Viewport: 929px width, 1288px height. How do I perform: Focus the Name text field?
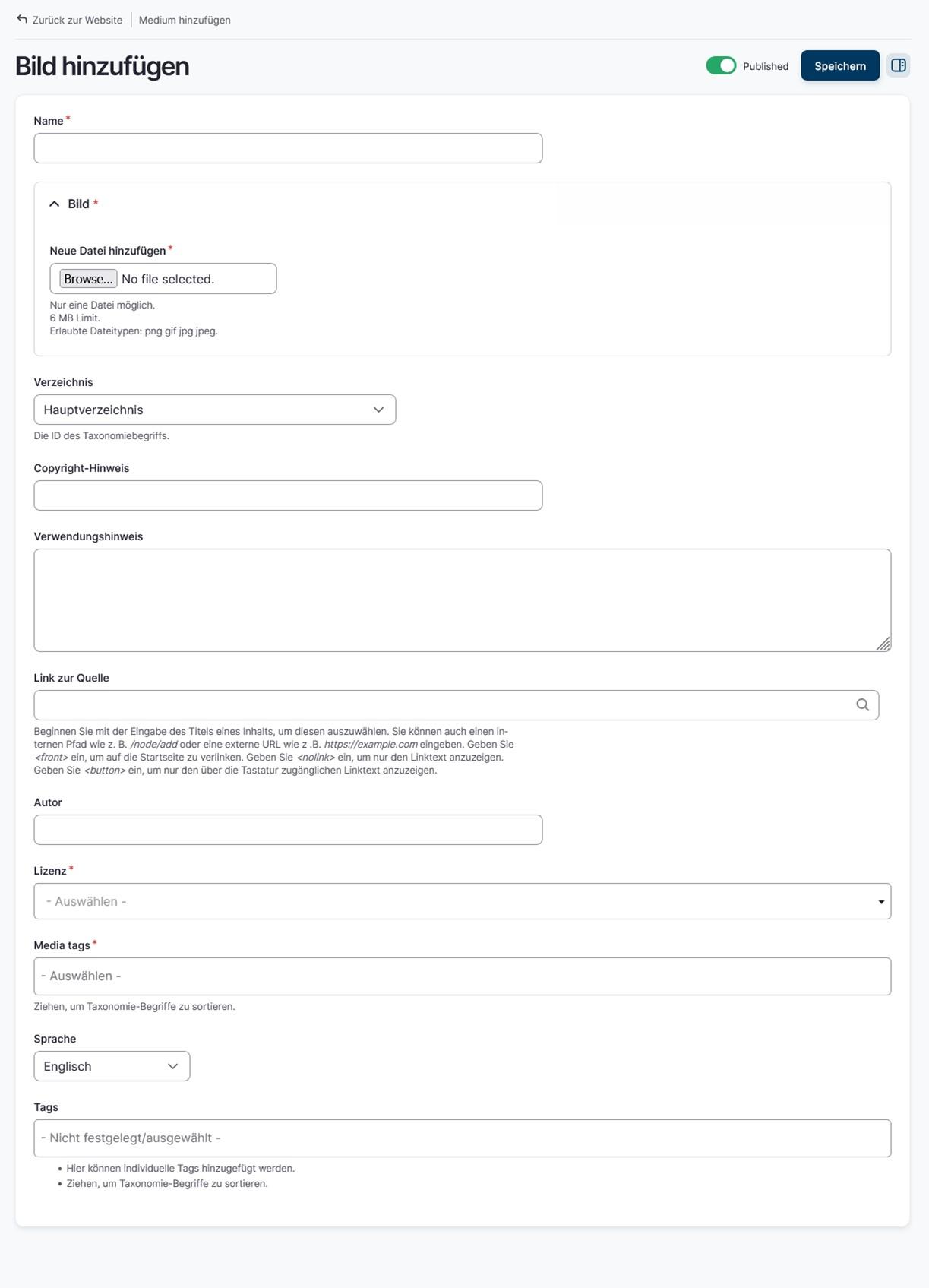click(288, 148)
